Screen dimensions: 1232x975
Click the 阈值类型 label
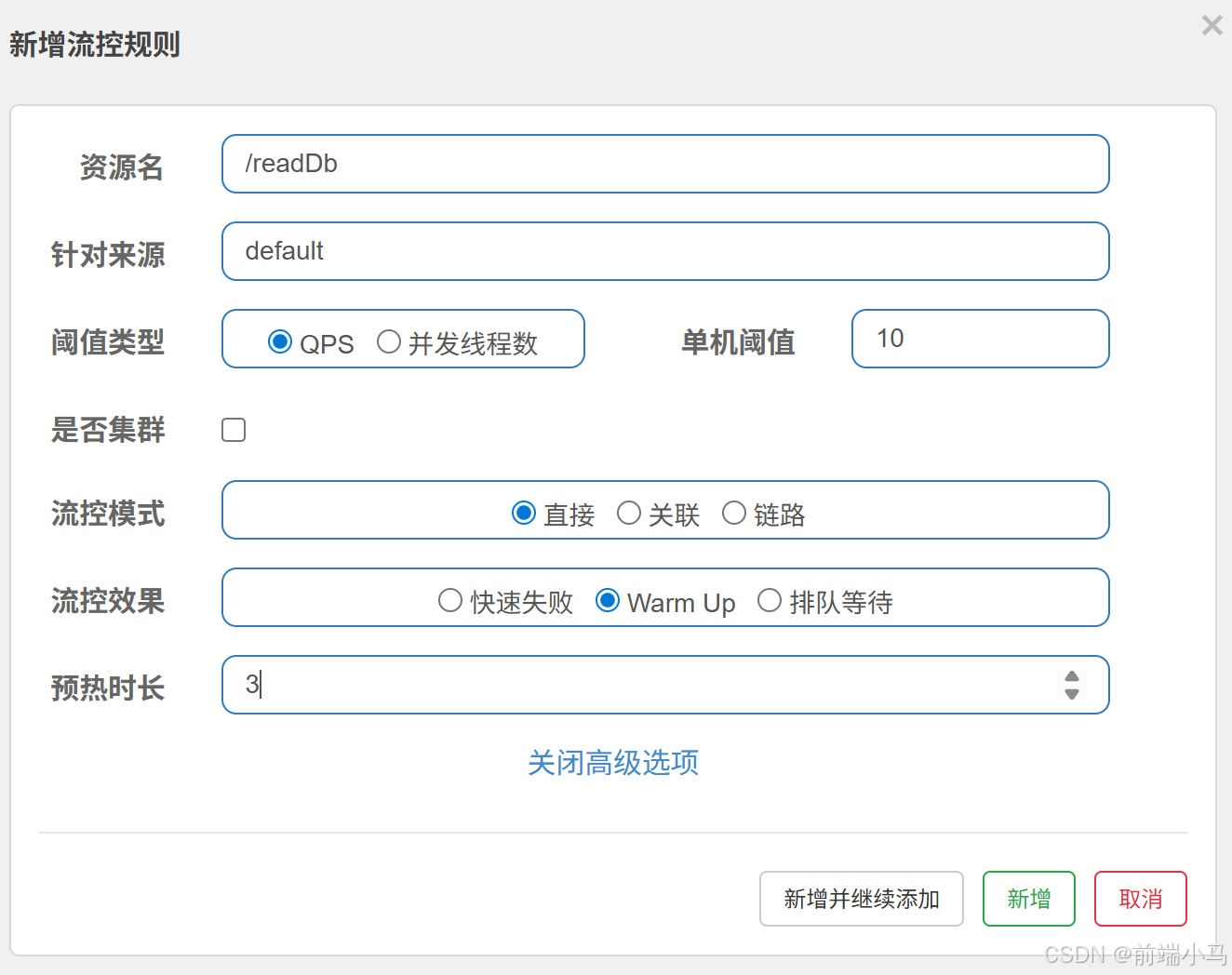pos(108,342)
